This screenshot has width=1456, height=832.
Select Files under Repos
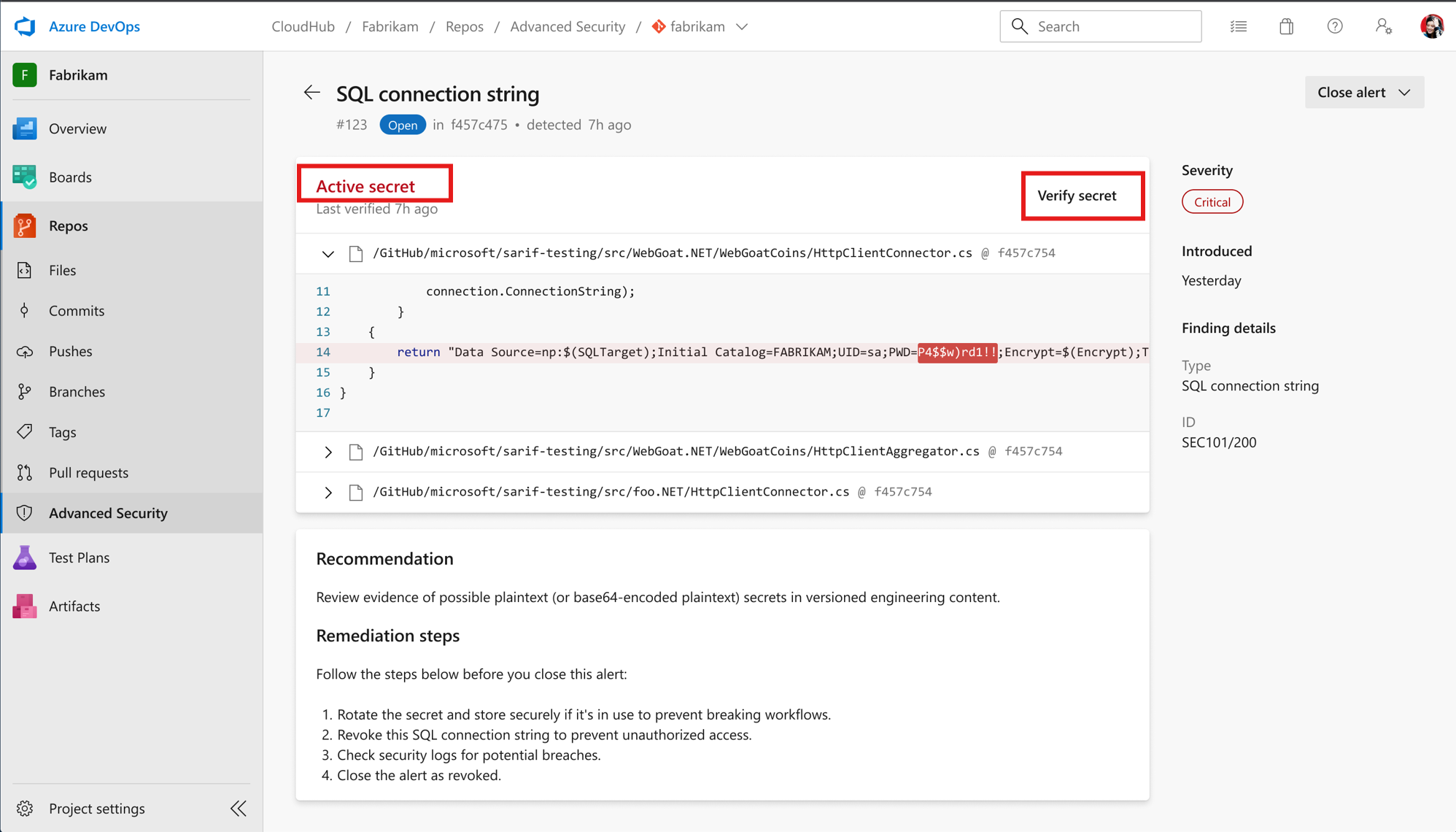133,270
